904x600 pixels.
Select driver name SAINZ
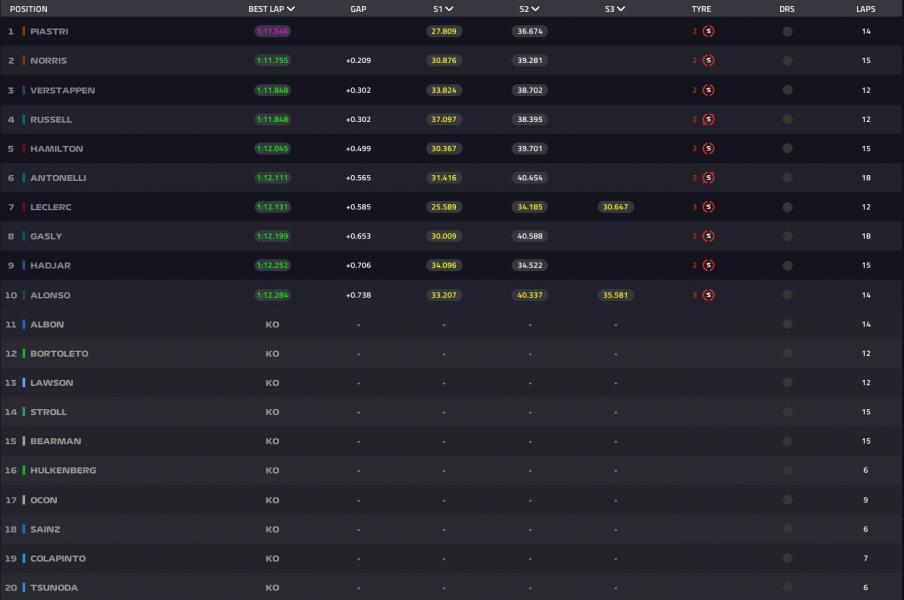[x=45, y=529]
